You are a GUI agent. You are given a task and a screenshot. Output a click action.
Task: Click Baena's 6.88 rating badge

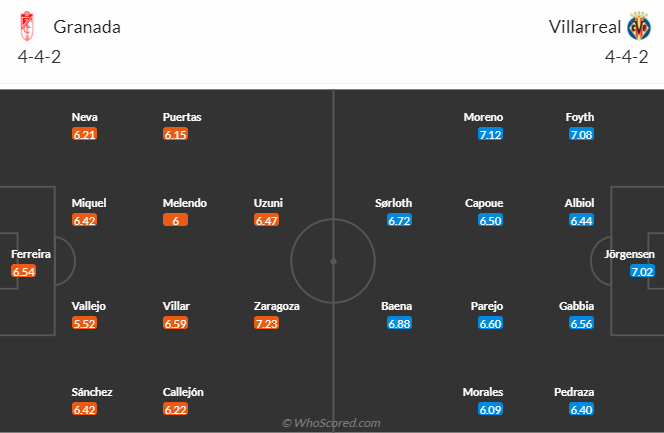click(399, 324)
